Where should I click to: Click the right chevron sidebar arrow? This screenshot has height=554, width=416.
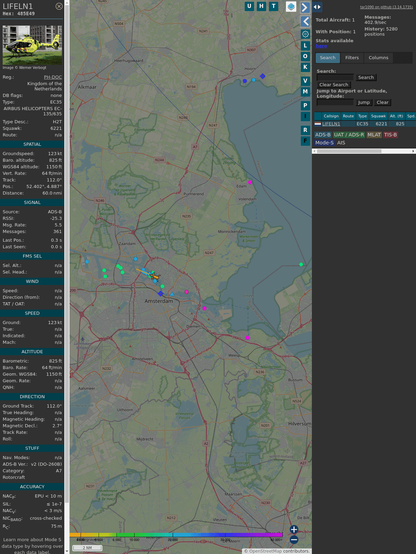305,7
